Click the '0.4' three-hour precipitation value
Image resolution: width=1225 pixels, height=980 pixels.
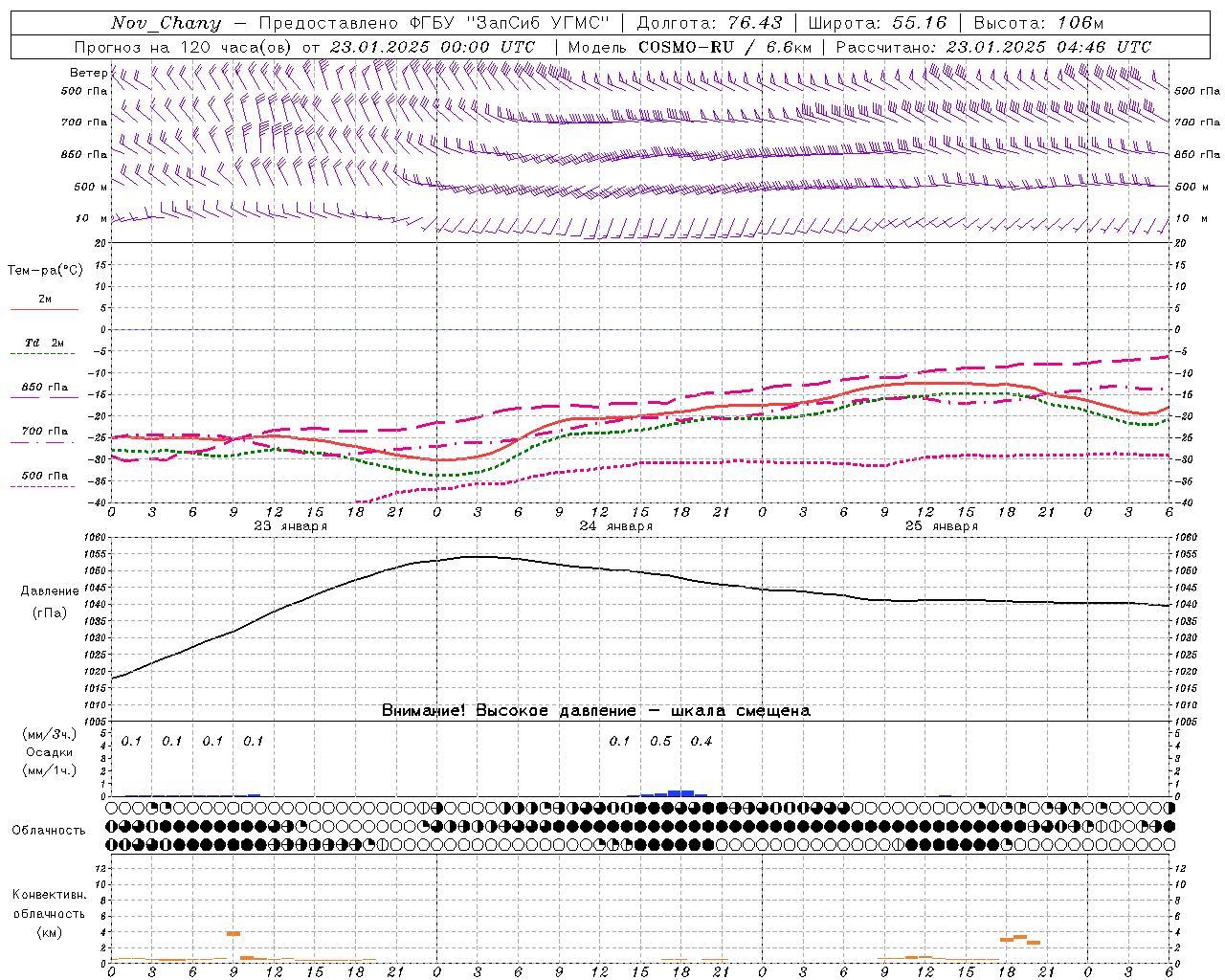tap(702, 742)
